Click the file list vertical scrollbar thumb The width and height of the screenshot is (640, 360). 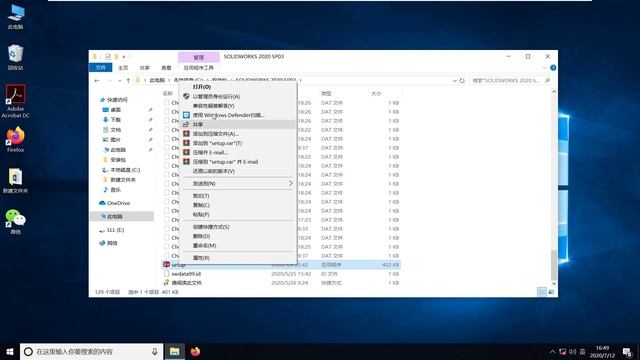click(x=554, y=264)
